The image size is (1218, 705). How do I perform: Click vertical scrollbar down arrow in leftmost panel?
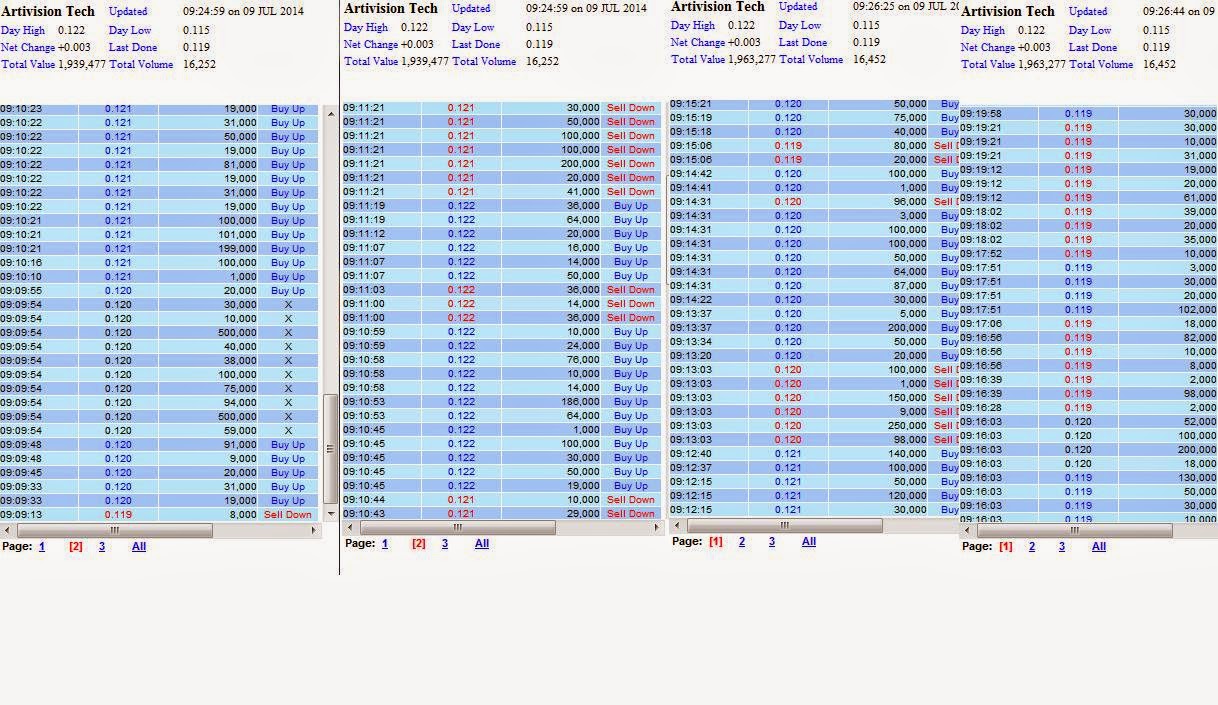[x=332, y=514]
